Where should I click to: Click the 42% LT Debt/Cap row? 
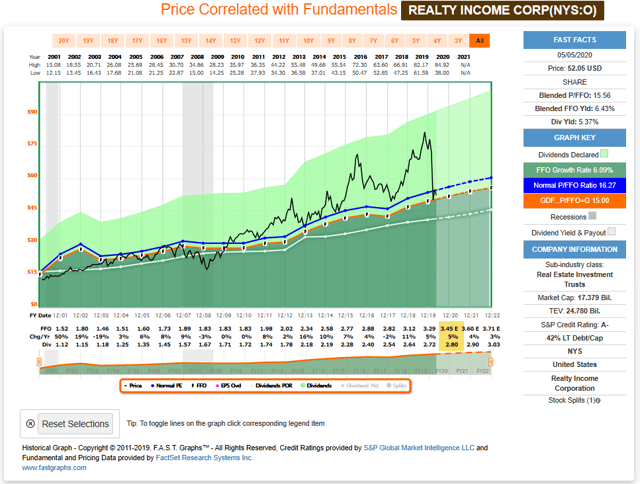pyautogui.click(x=574, y=338)
